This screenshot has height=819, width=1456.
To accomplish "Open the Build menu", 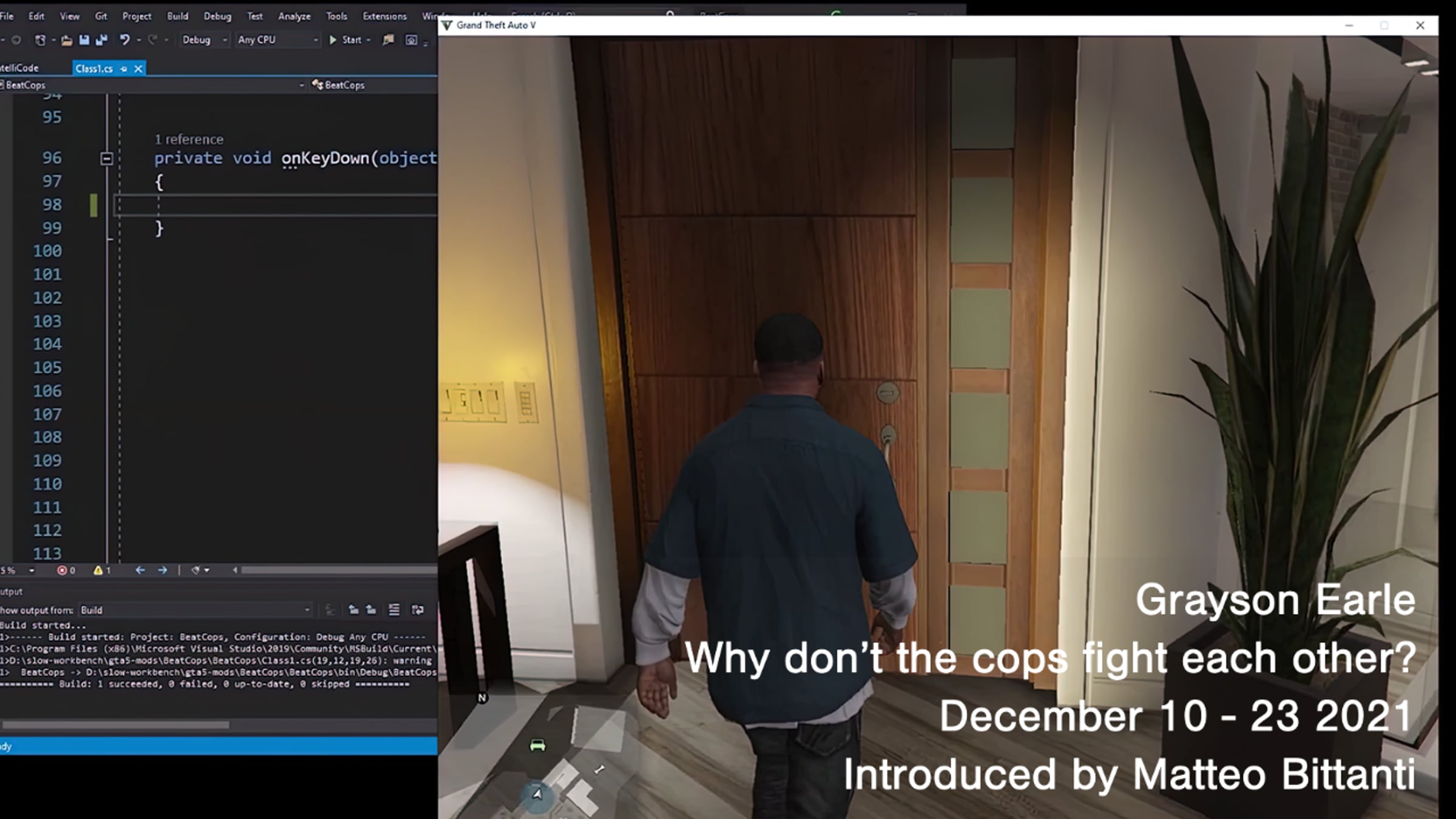I will point(178,16).
